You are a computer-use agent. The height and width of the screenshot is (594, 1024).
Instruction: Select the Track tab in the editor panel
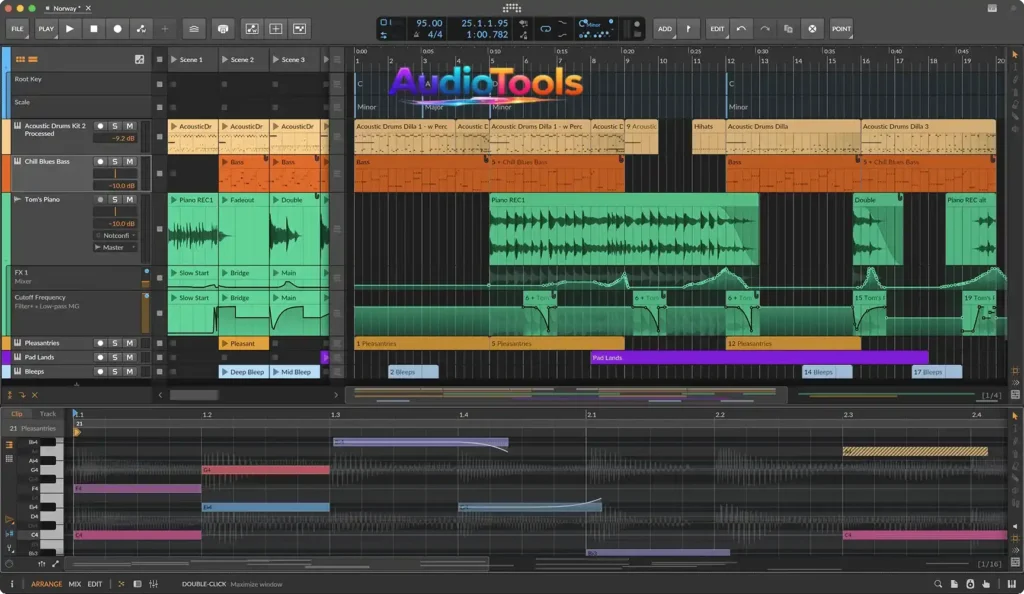[x=47, y=413]
